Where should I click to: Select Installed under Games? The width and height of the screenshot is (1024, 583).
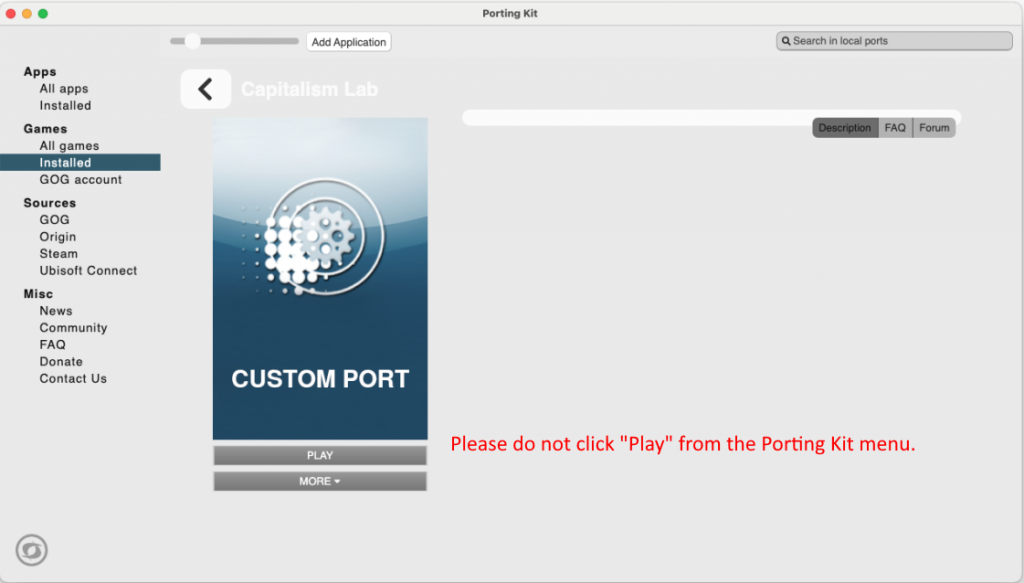65,161
